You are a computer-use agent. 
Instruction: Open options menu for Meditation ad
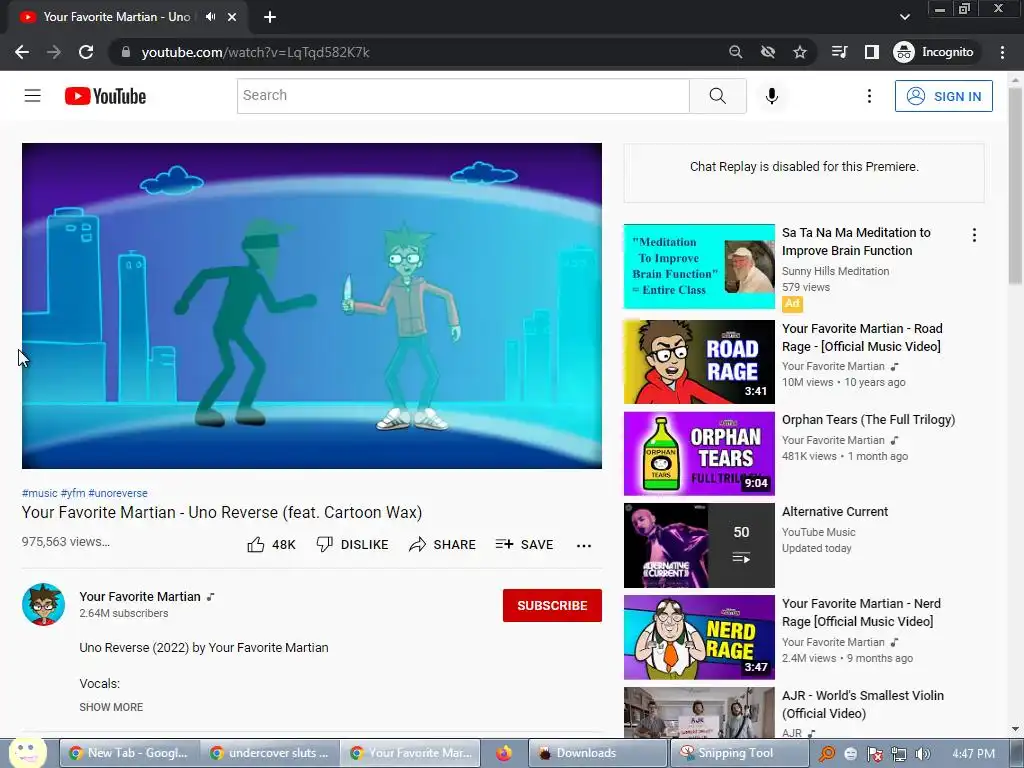[x=974, y=235]
